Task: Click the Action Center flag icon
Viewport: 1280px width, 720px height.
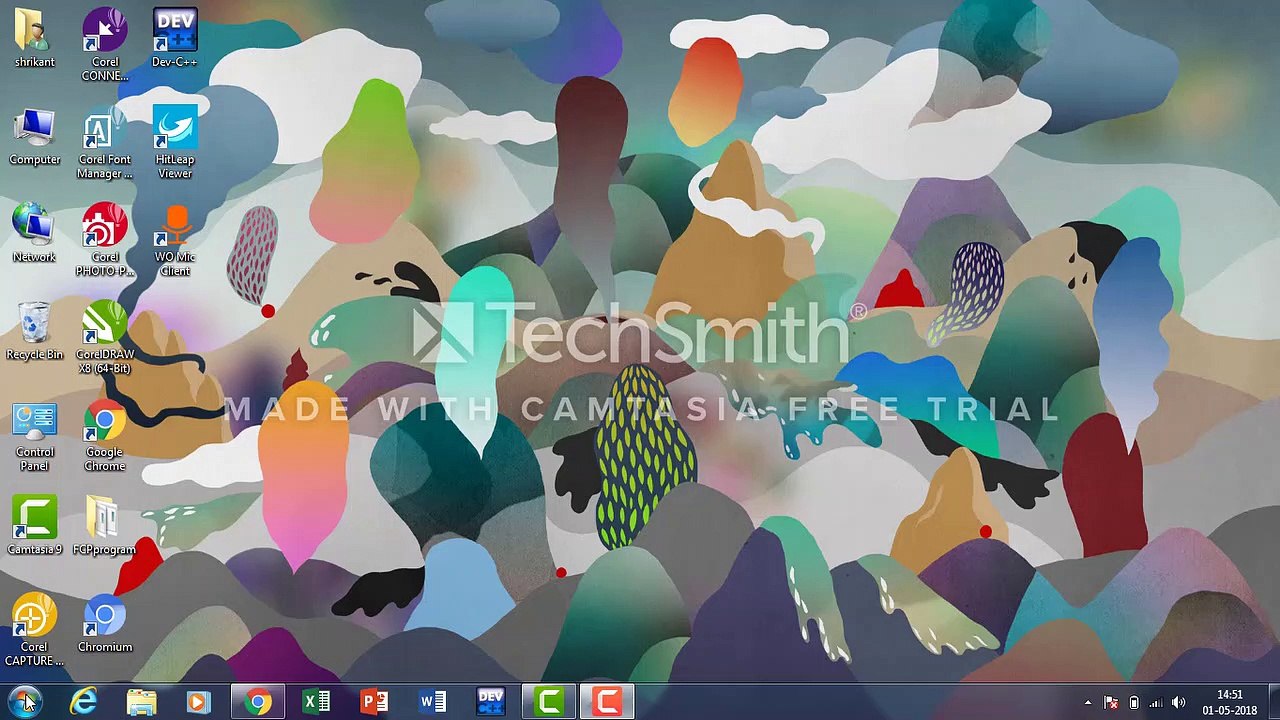Action: [x=1111, y=703]
